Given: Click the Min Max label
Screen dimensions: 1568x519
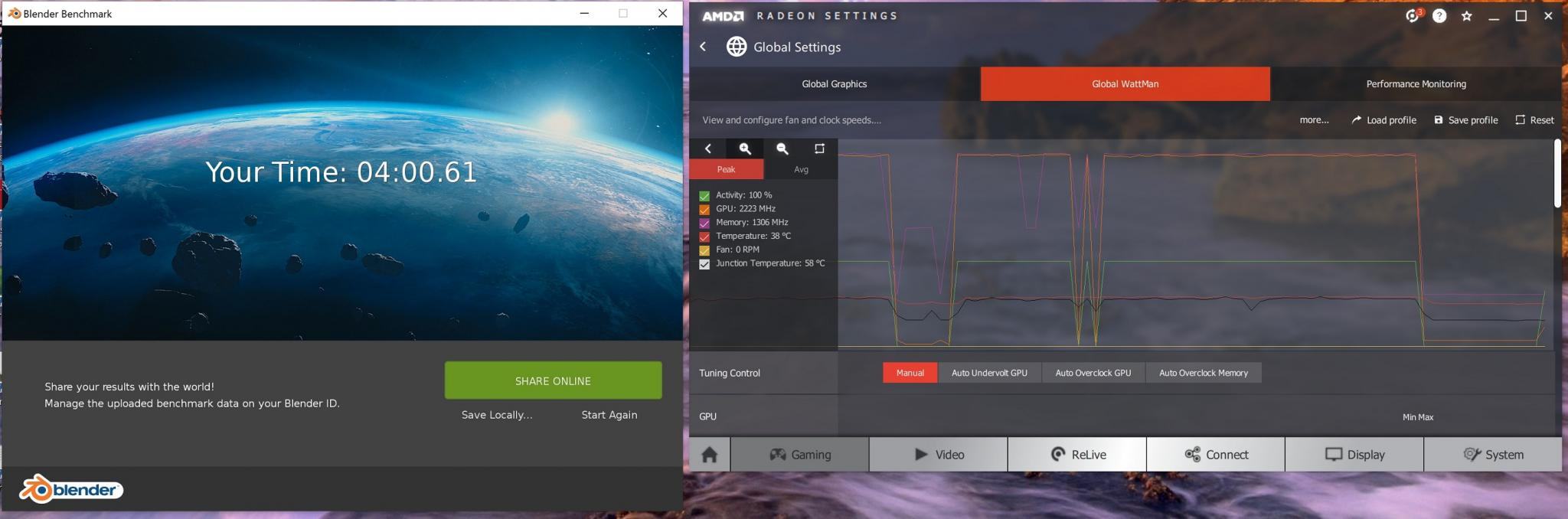Looking at the screenshot, I should coord(1418,417).
